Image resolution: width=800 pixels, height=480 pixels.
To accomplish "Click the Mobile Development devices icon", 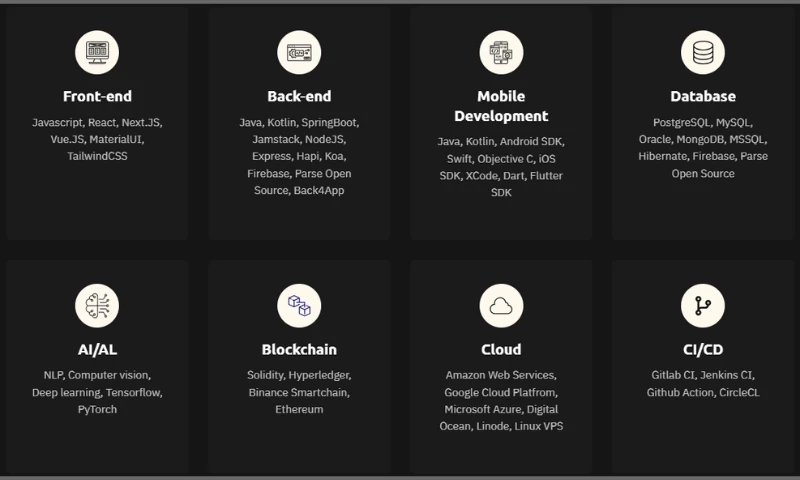I will (x=501, y=52).
